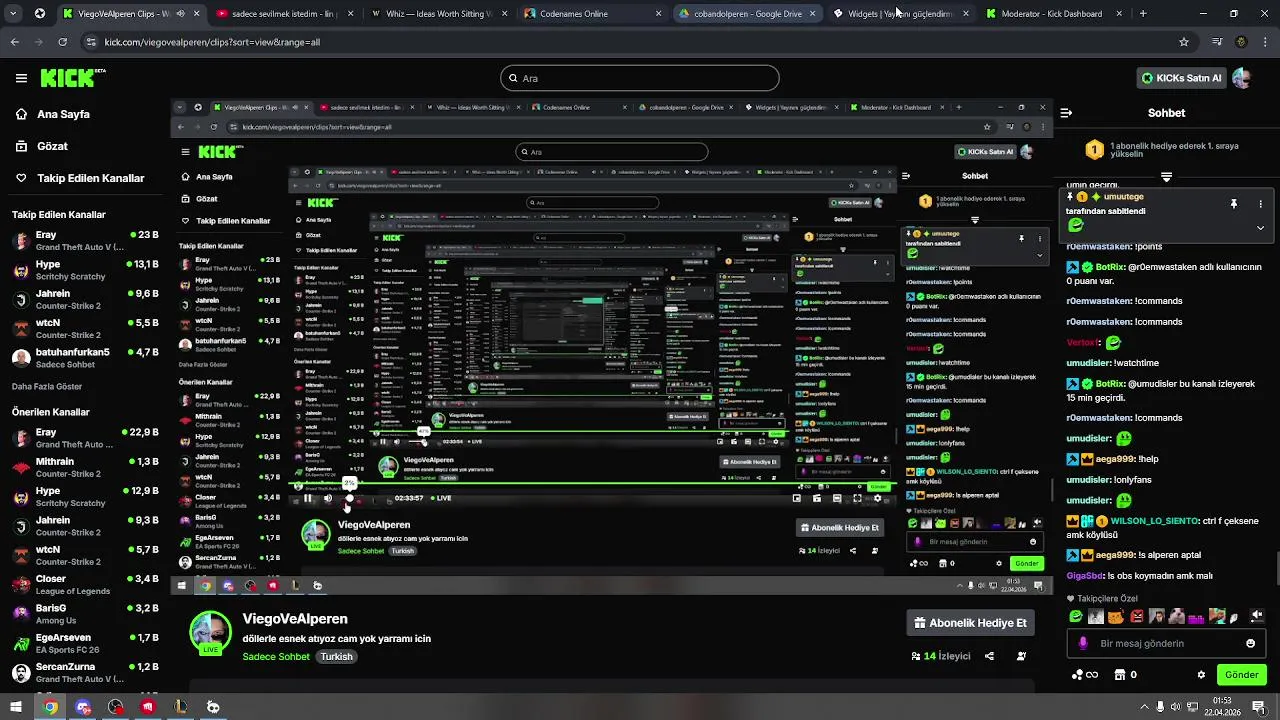
Task: Click the gift leaderboard banner
Action: tap(1166, 150)
